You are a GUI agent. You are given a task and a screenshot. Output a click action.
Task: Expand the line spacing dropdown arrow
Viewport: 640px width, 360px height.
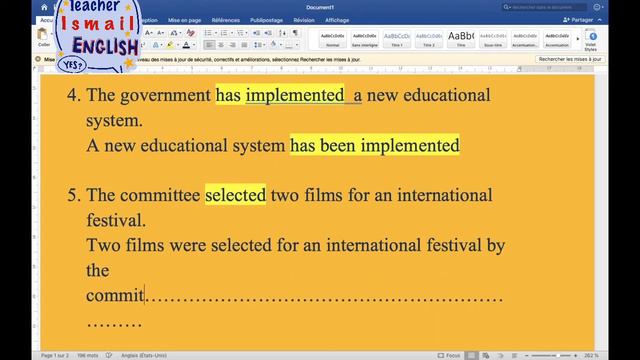coord(264,45)
